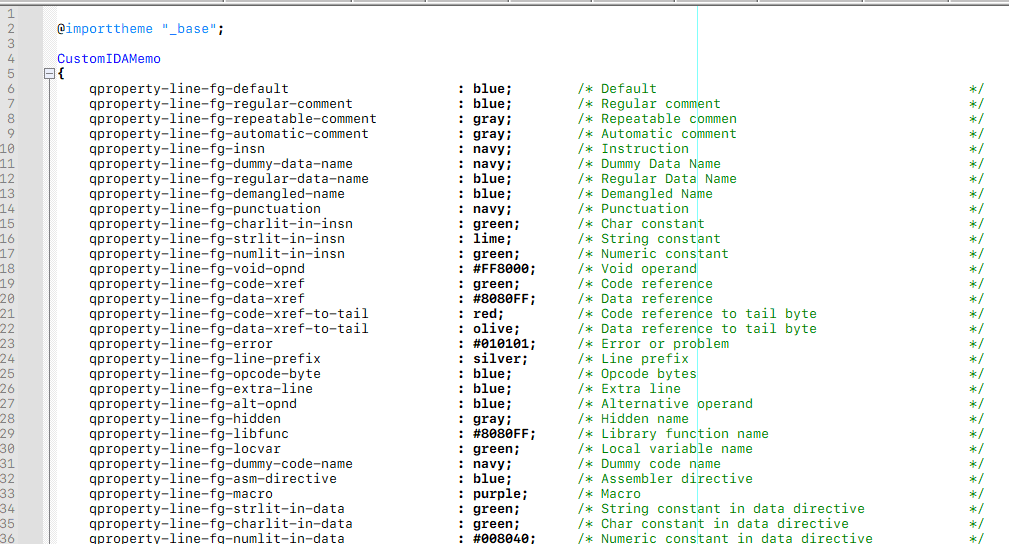
Task: Click 'qproperty-line-fg-demangled-name' property name
Action: 217,194
